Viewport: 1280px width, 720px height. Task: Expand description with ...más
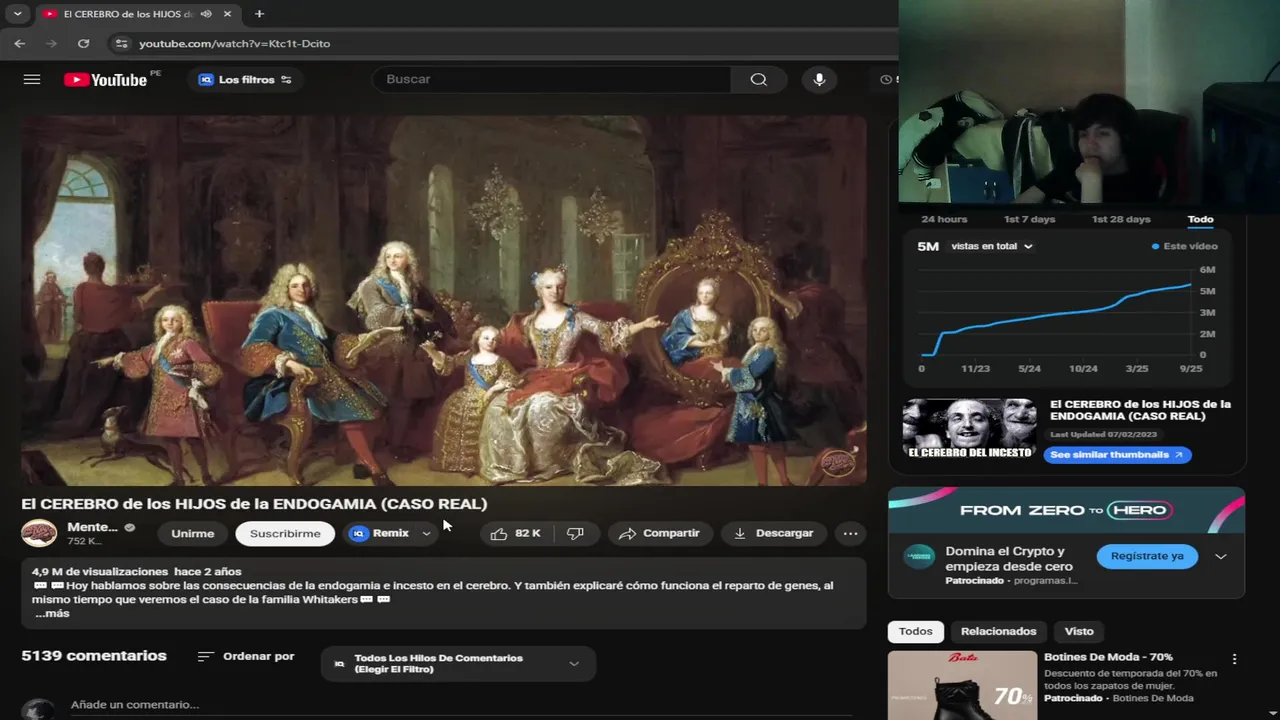coord(52,613)
